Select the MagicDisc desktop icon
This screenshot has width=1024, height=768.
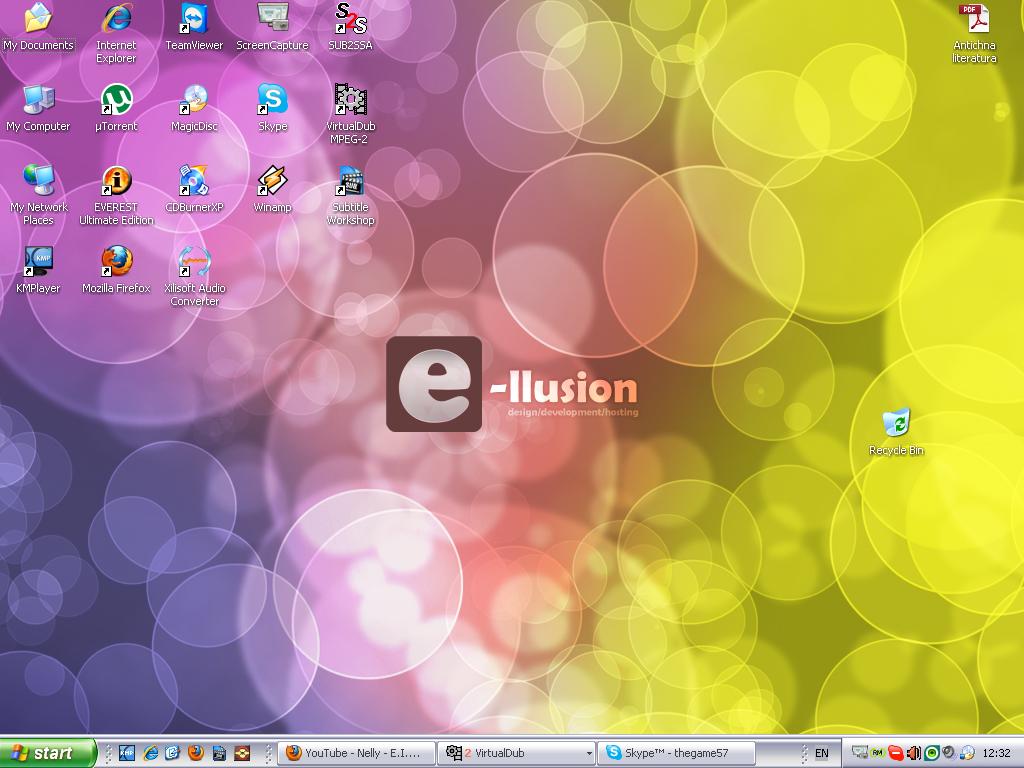tap(194, 100)
